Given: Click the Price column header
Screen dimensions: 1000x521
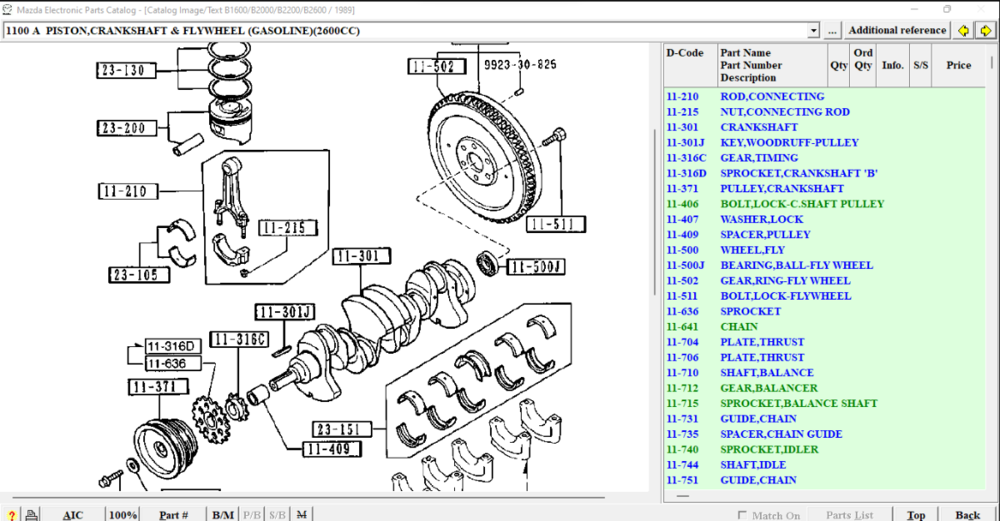Looking at the screenshot, I should 958,65.
